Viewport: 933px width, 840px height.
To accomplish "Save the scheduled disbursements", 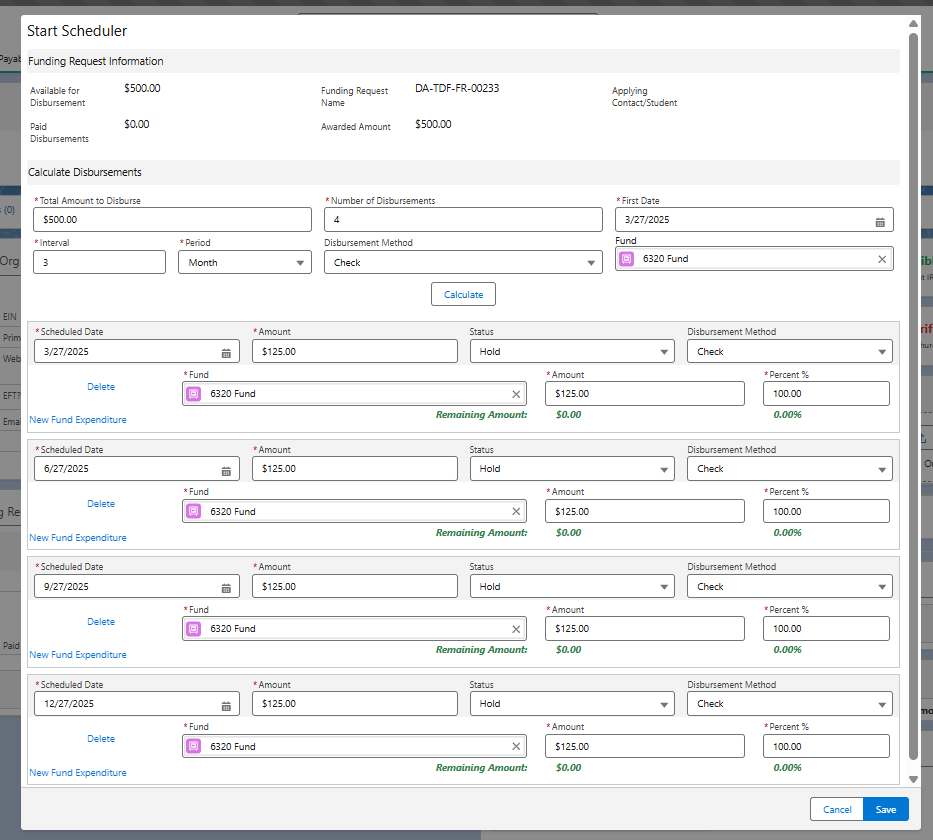I will tap(885, 810).
